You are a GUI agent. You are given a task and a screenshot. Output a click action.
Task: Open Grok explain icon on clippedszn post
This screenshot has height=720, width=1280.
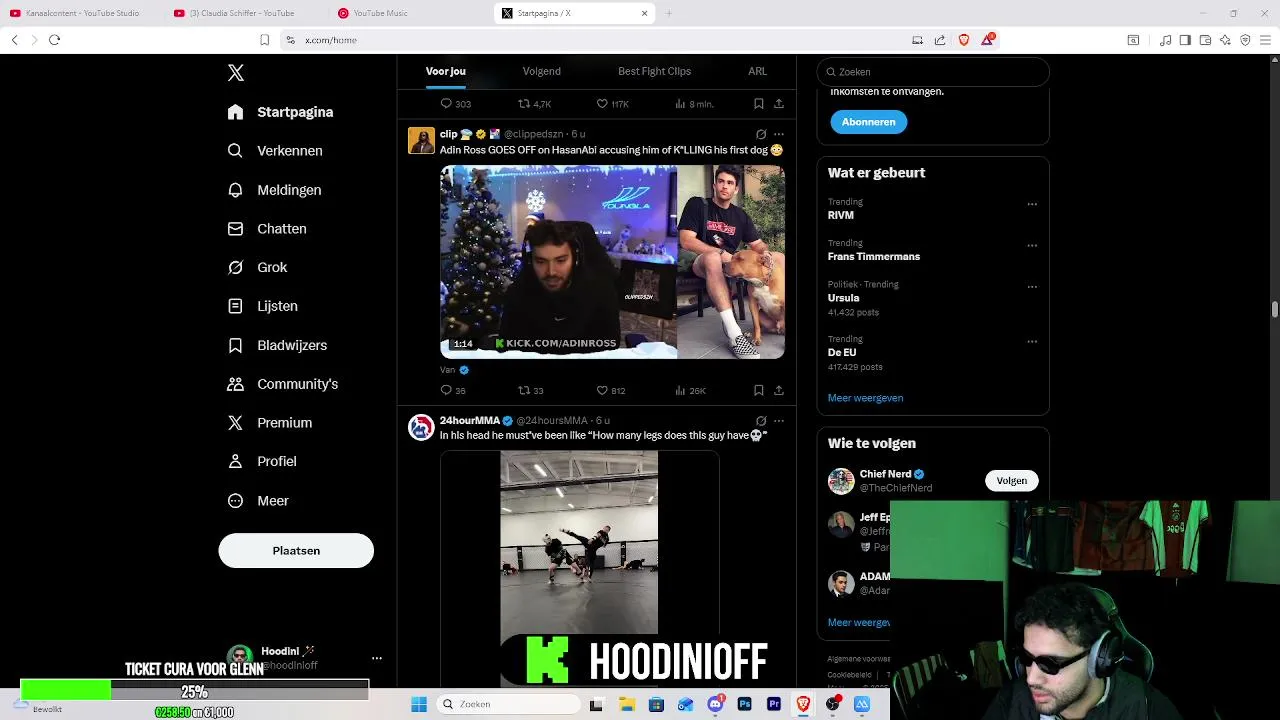761,134
